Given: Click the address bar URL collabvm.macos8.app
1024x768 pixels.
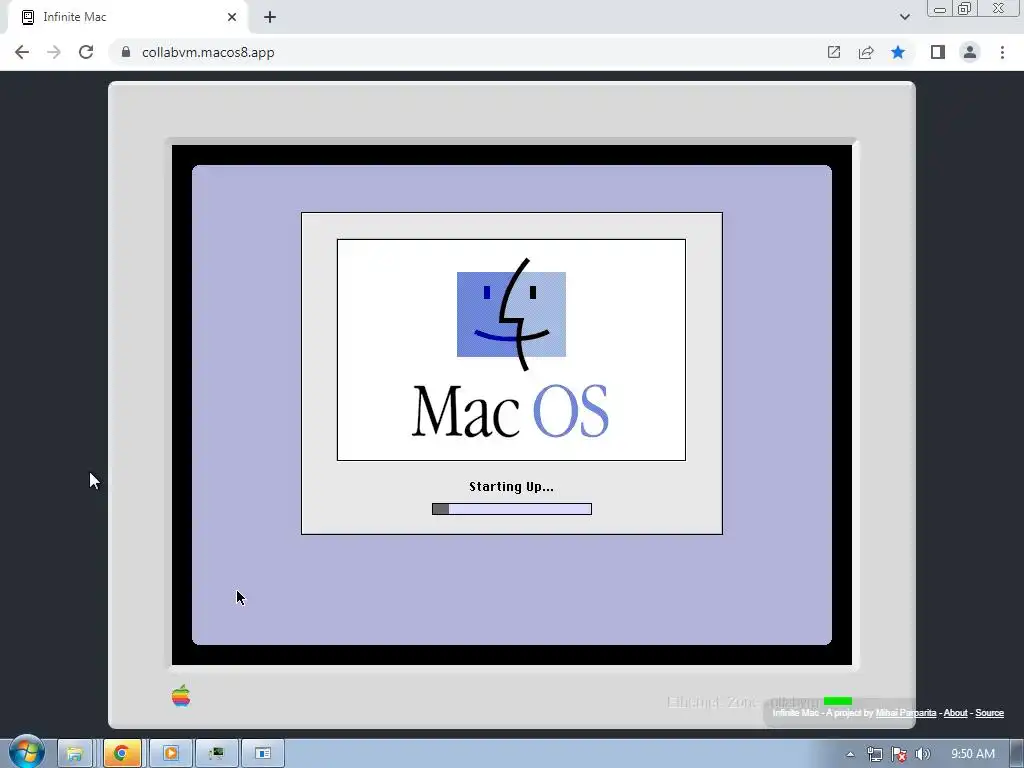Looking at the screenshot, I should (x=208, y=52).
